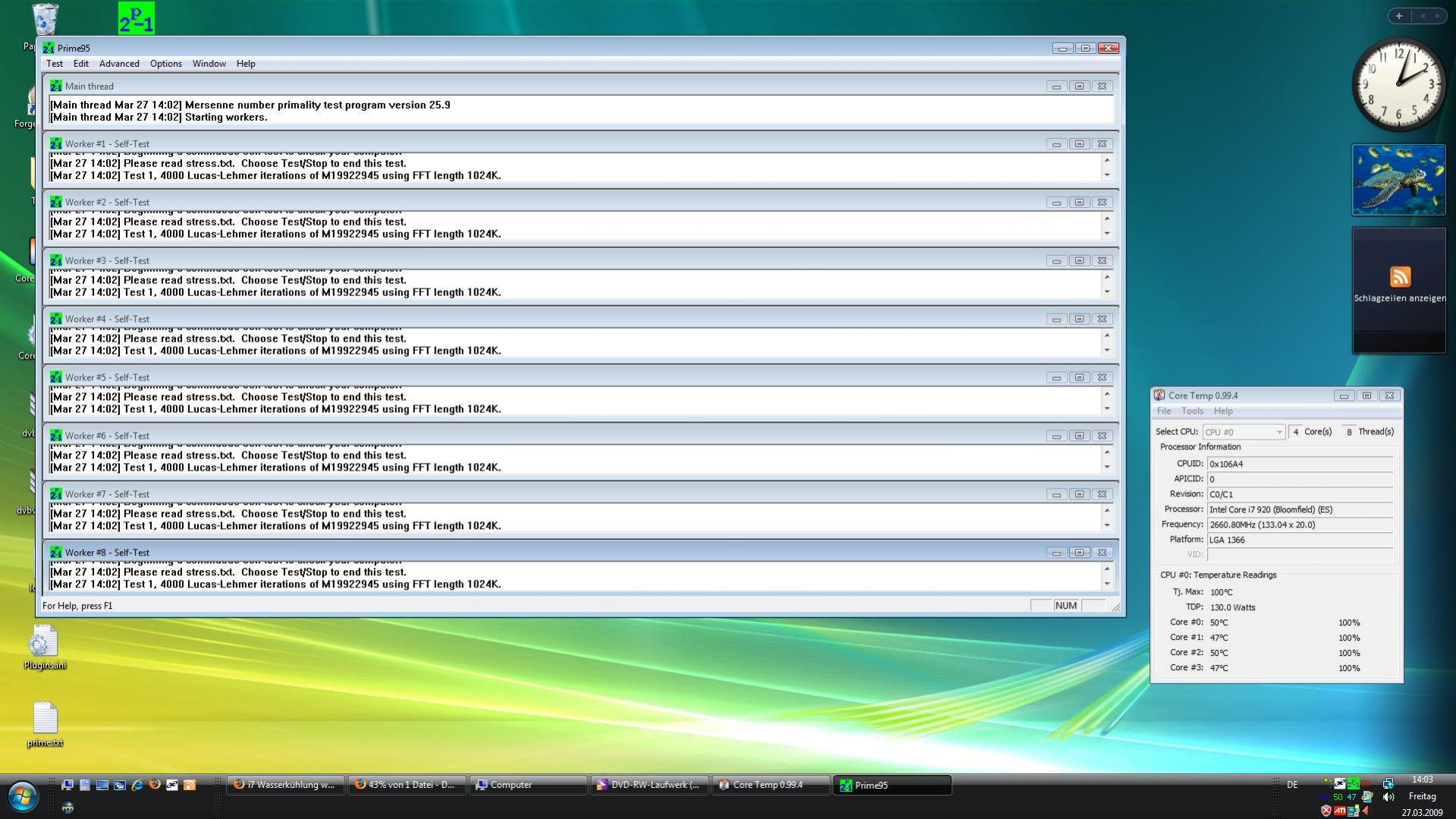
Task: Open the volume control in system tray
Action: 1388,797
